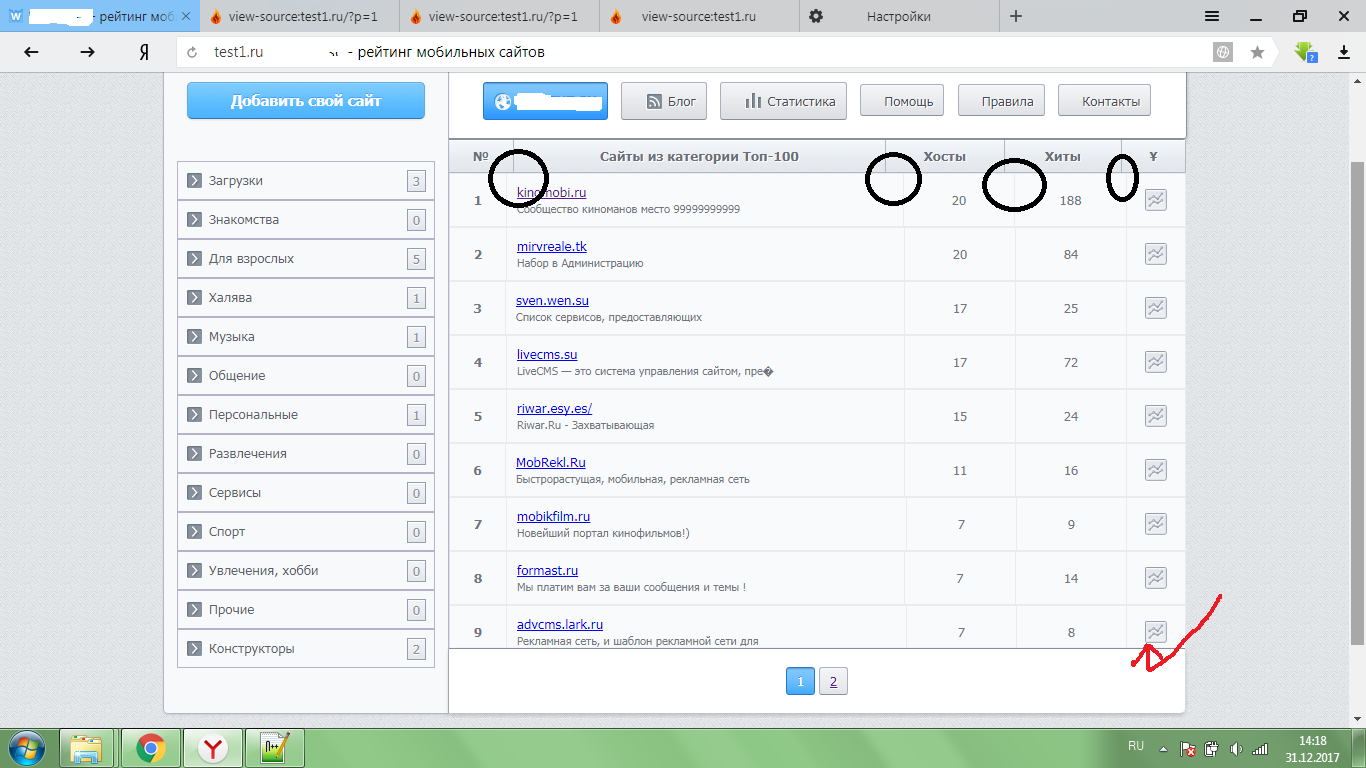Viewport: 1366px width, 768px height.
Task: Click browser back arrow button
Action: [x=31, y=52]
